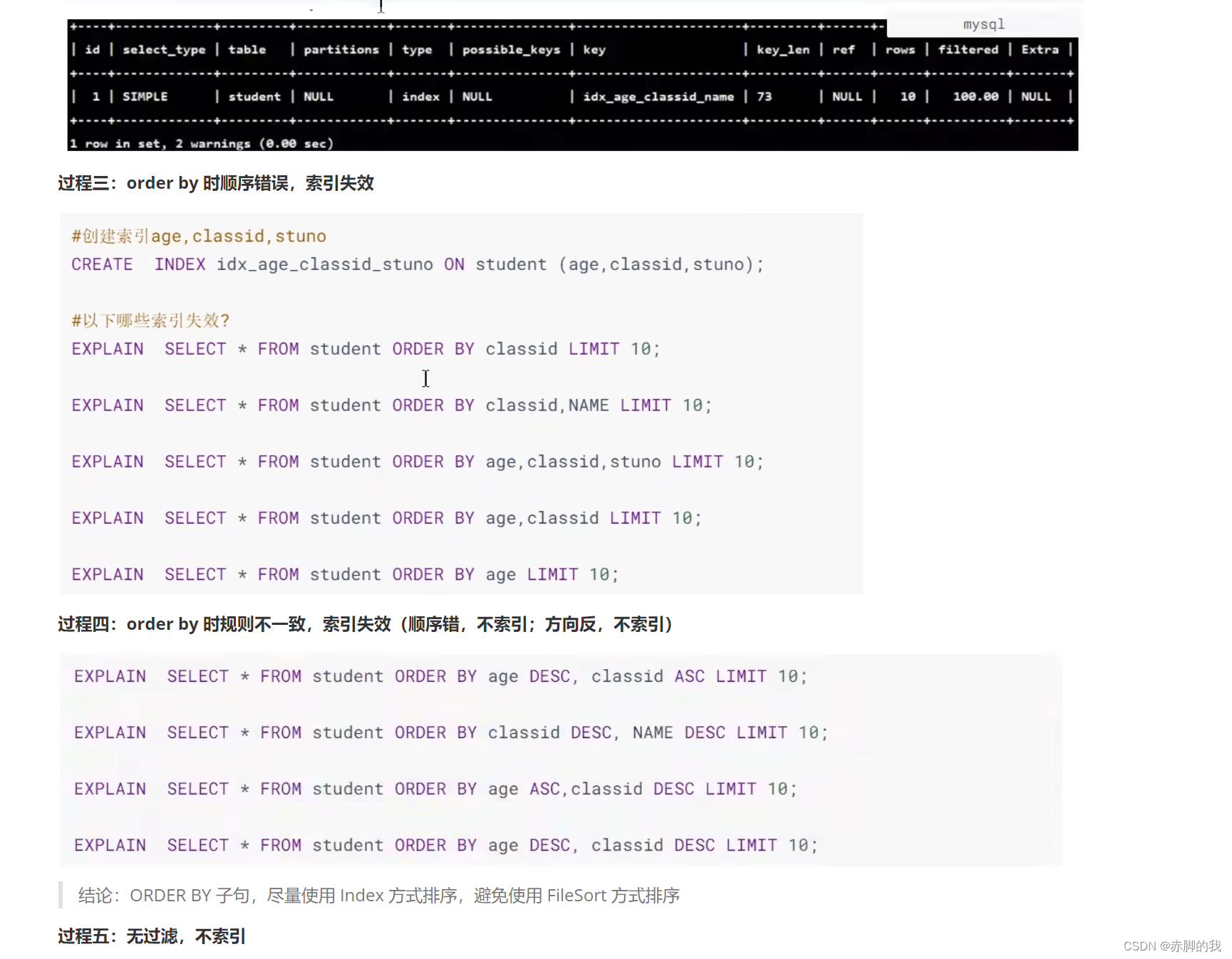Click the CREATE INDEX idx_age_classid_stuno statement

(x=418, y=264)
